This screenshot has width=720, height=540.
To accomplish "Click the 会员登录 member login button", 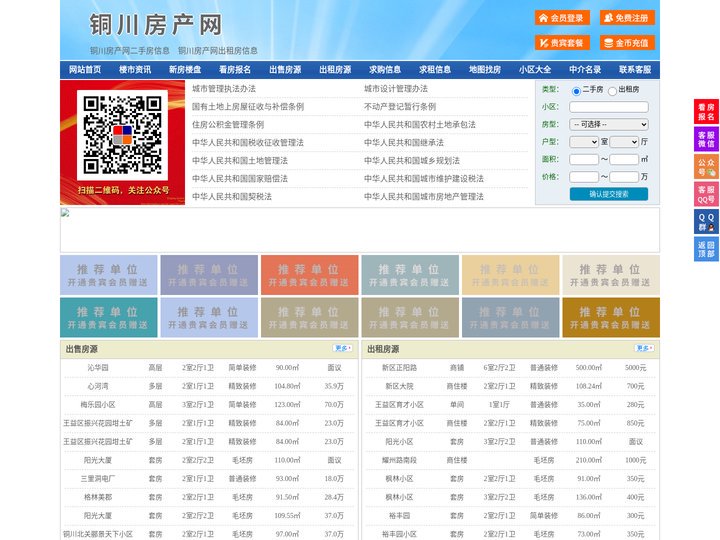I will pyautogui.click(x=562, y=18).
